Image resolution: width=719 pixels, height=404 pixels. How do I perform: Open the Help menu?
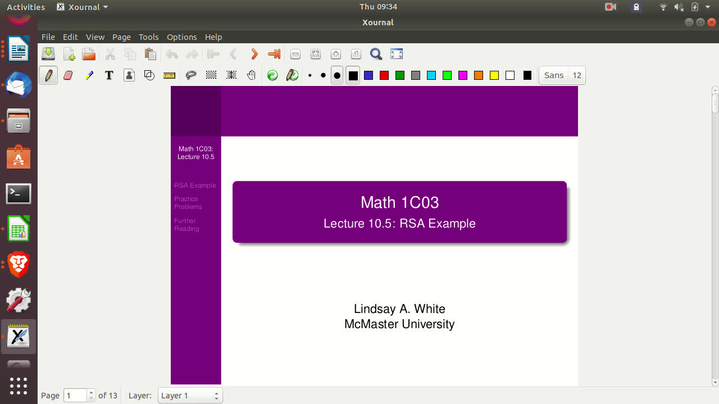[x=213, y=37]
